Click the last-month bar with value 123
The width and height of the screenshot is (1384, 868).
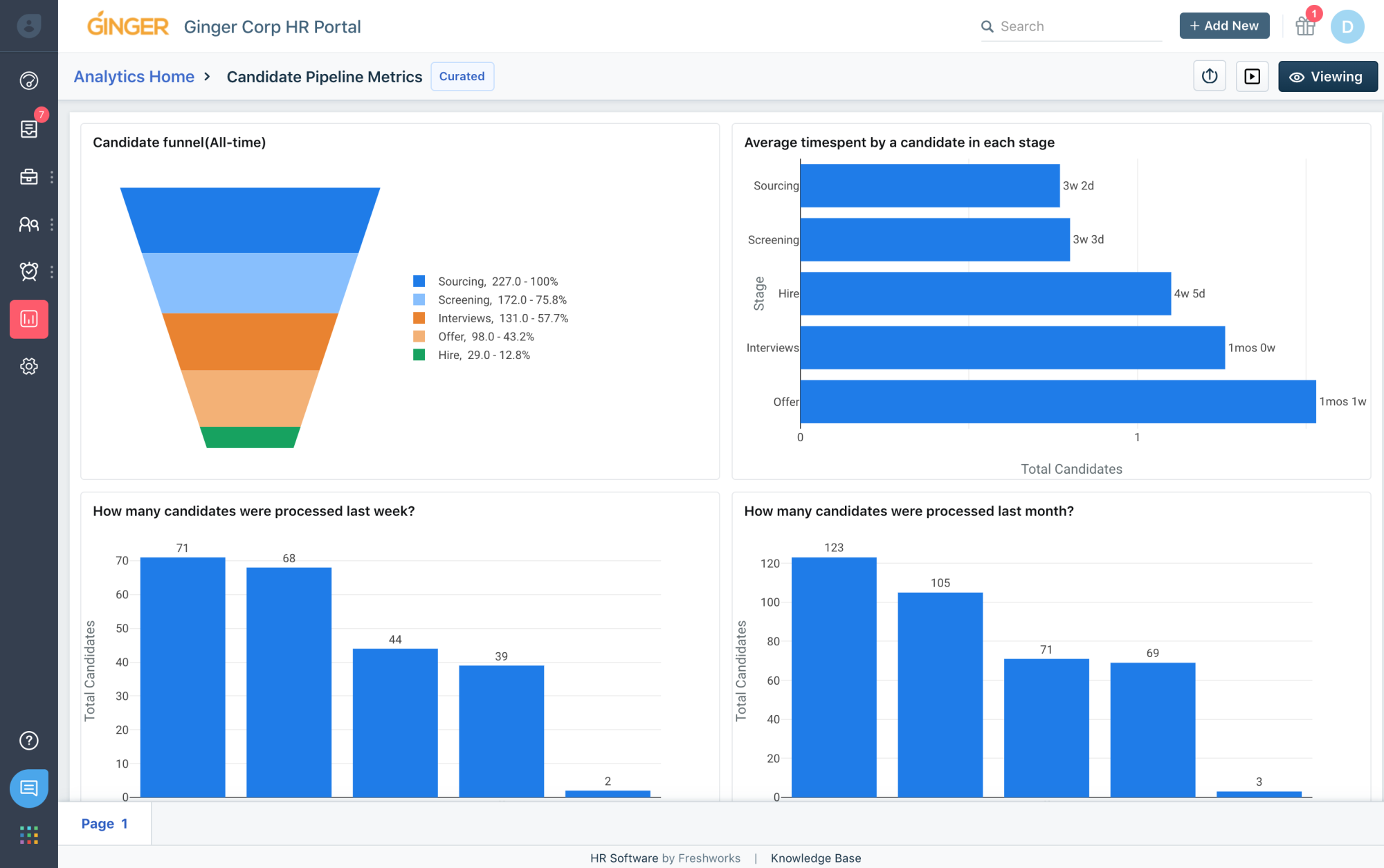pos(834,677)
